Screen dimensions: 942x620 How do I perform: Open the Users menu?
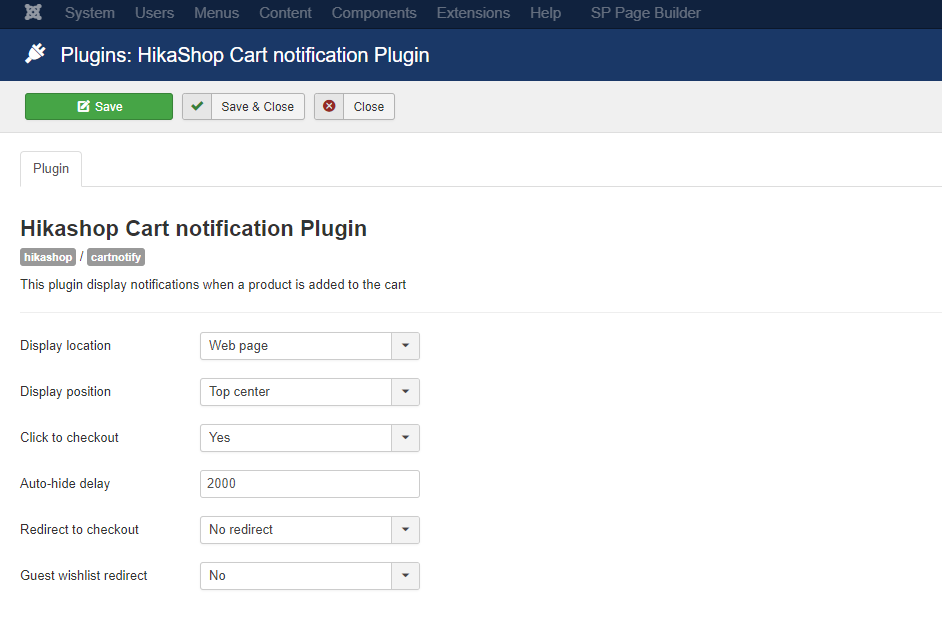(x=154, y=13)
